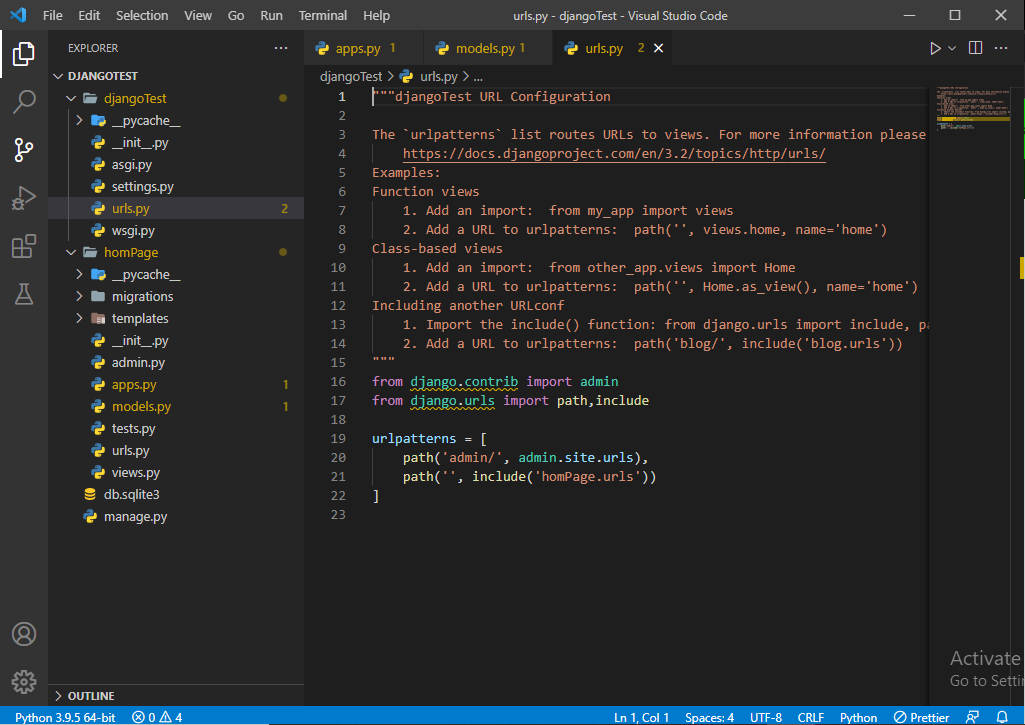Click the Prettier status bar button
Image resolution: width=1025 pixels, height=725 pixels.
click(x=921, y=717)
